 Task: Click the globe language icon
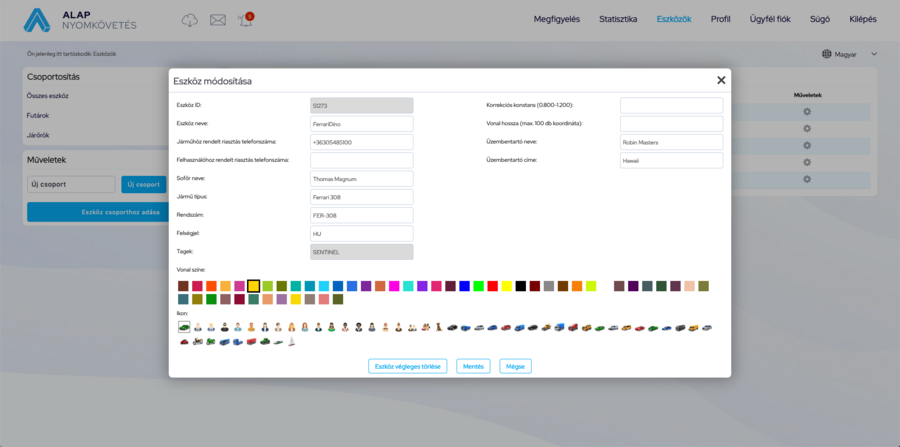click(x=827, y=54)
